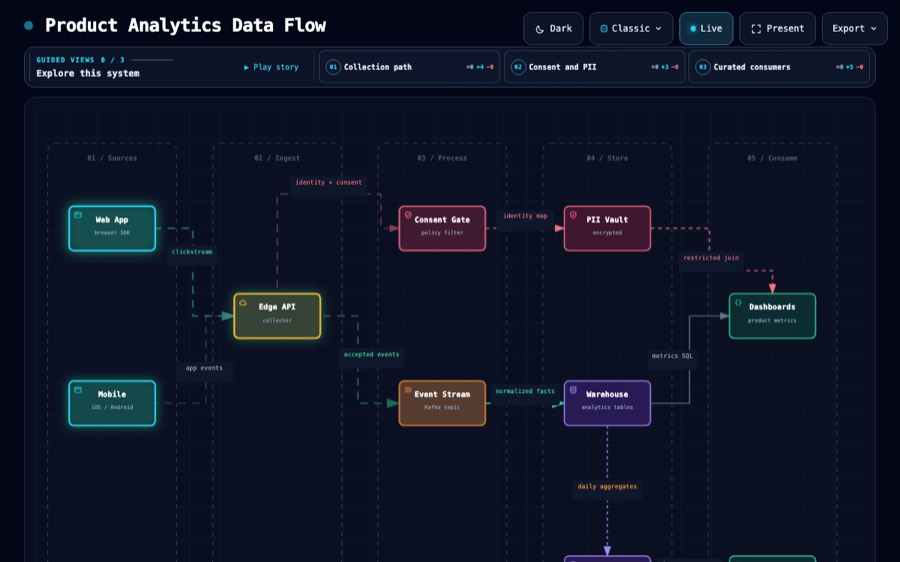Select the Consent Gate node
Image resolution: width=900 pixels, height=562 pixels.
coord(442,228)
